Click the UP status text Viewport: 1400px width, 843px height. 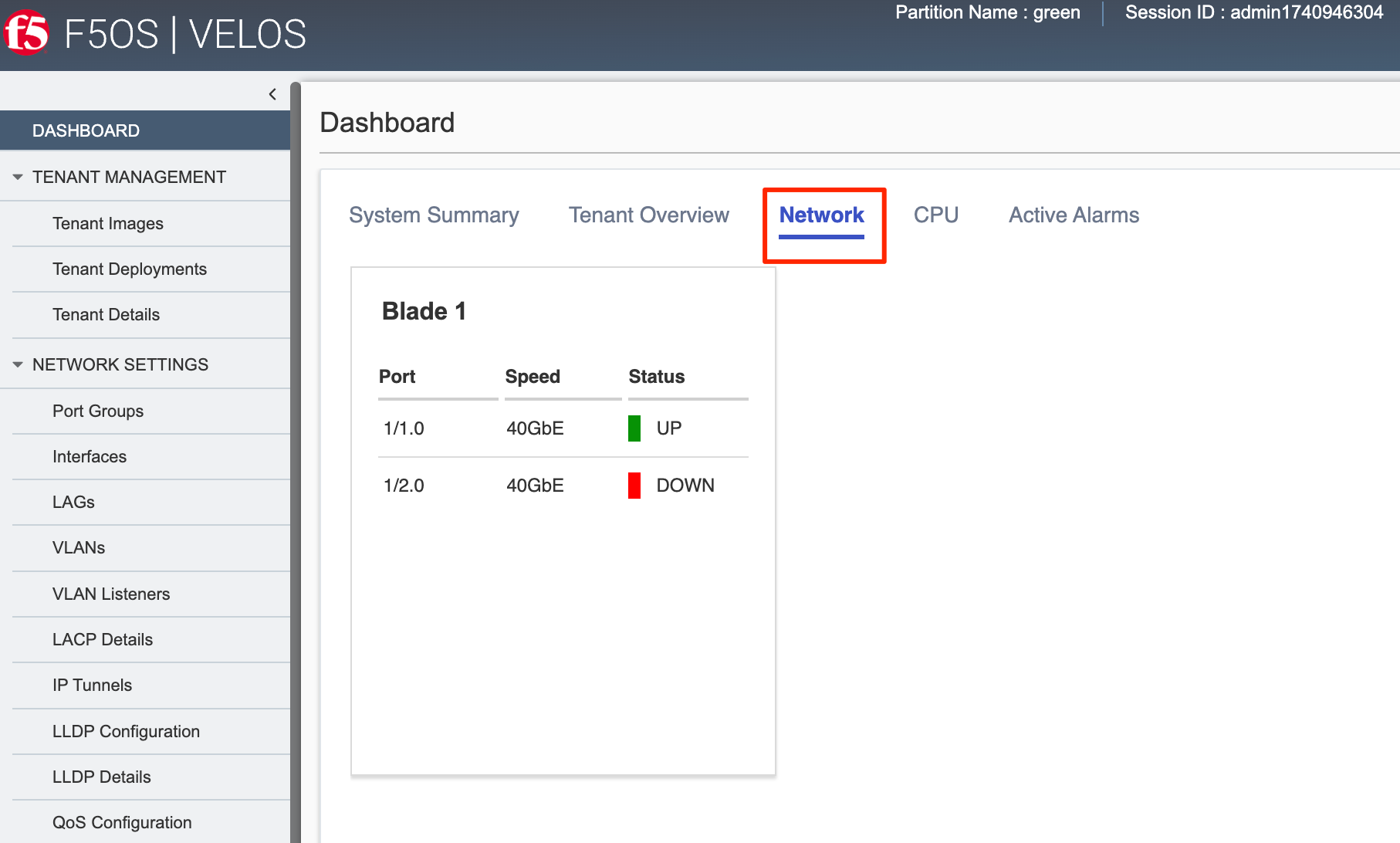point(669,428)
